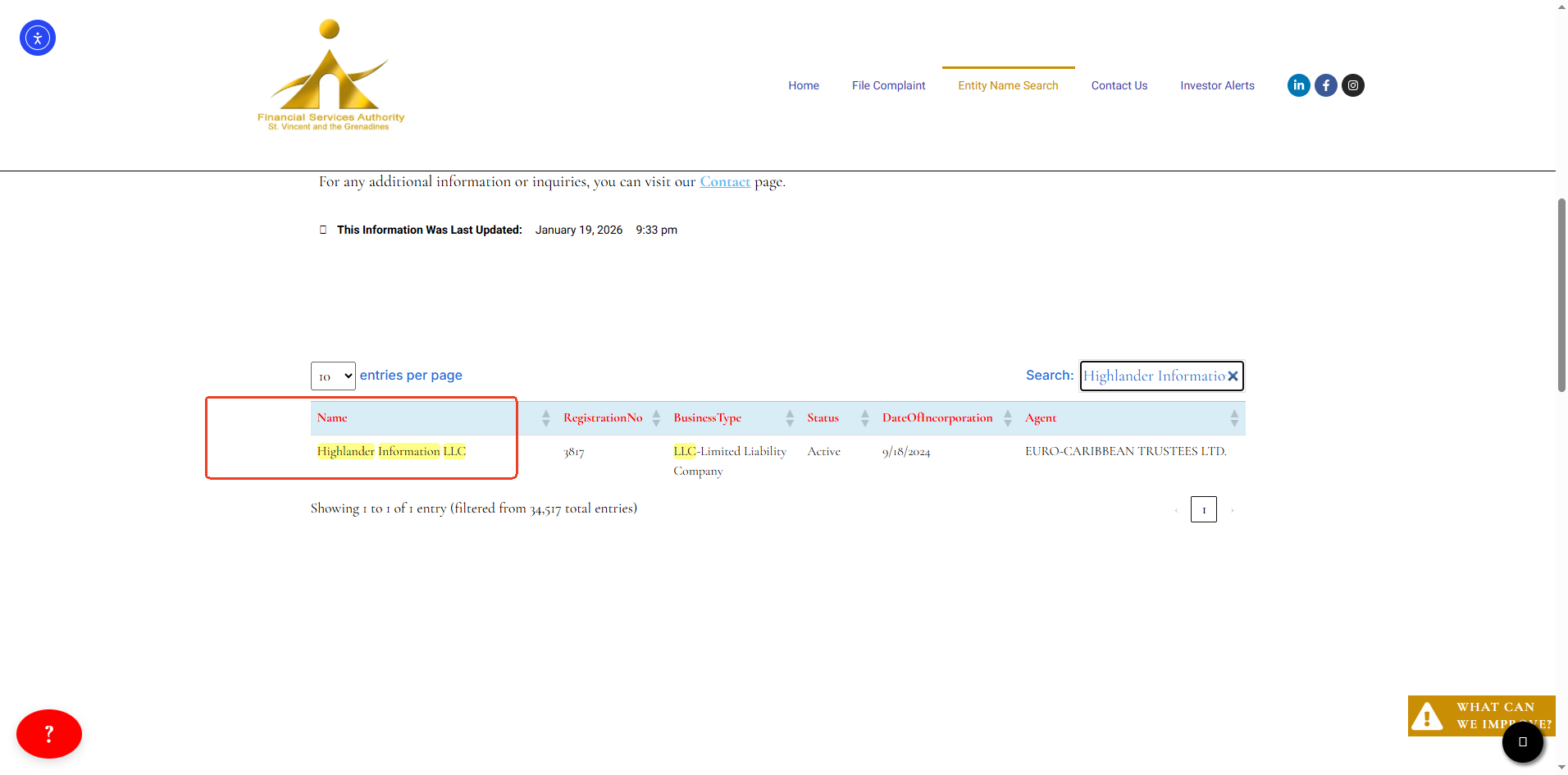Click in the Search input field
This screenshot has width=1568, height=775.
[1152, 376]
